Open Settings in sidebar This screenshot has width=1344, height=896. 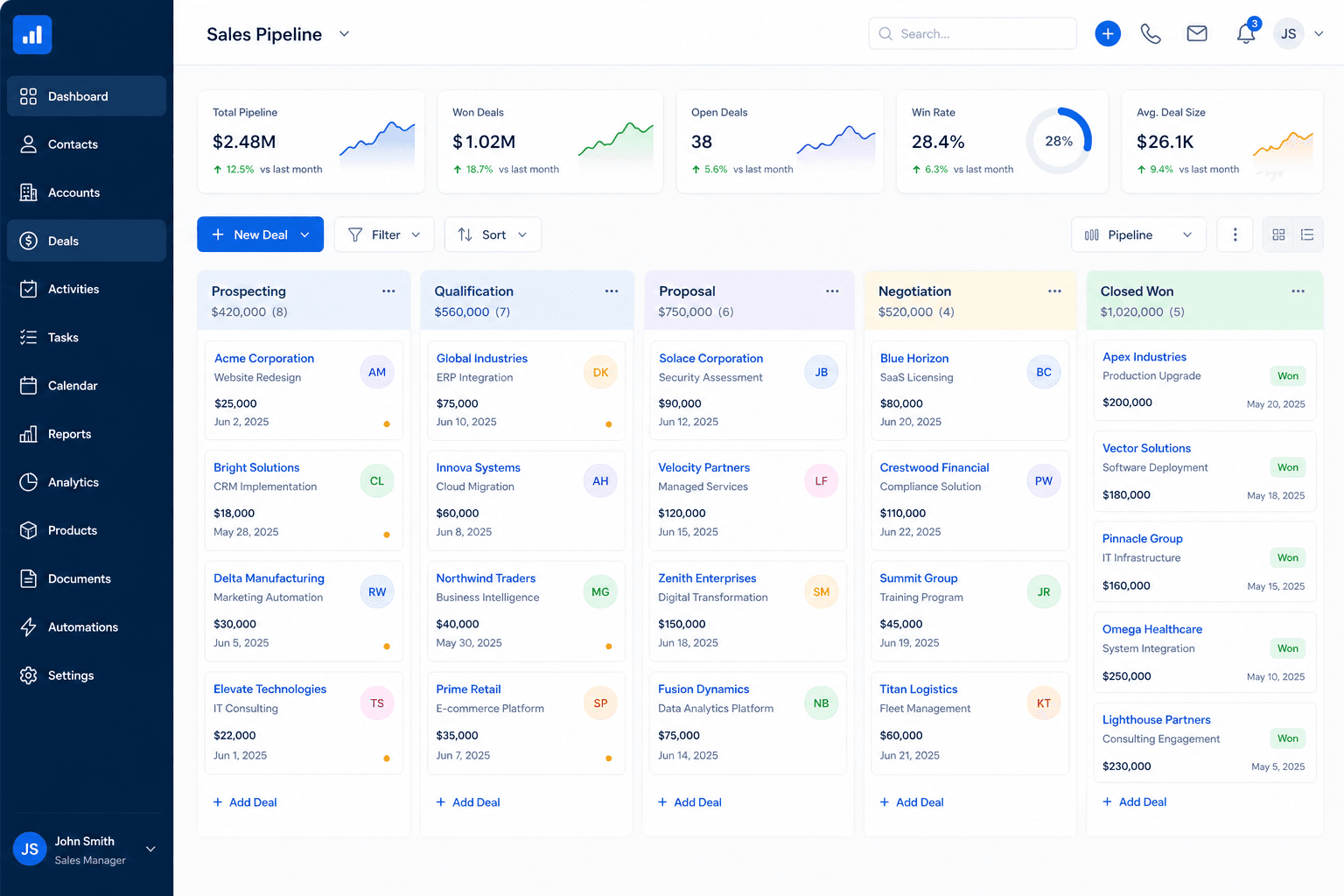[x=87, y=675]
